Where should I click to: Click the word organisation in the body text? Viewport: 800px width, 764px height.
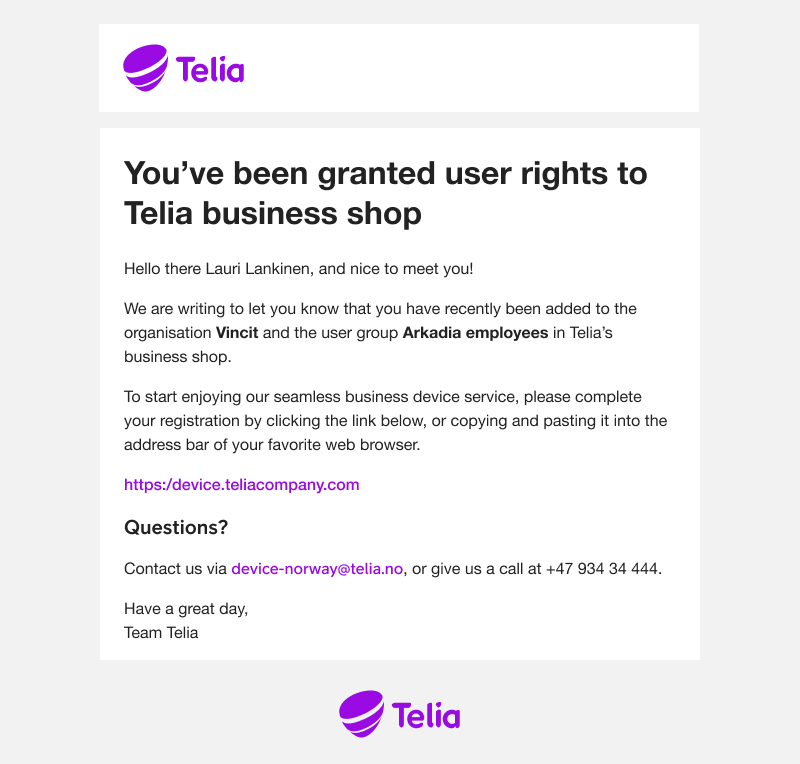[x=167, y=333]
